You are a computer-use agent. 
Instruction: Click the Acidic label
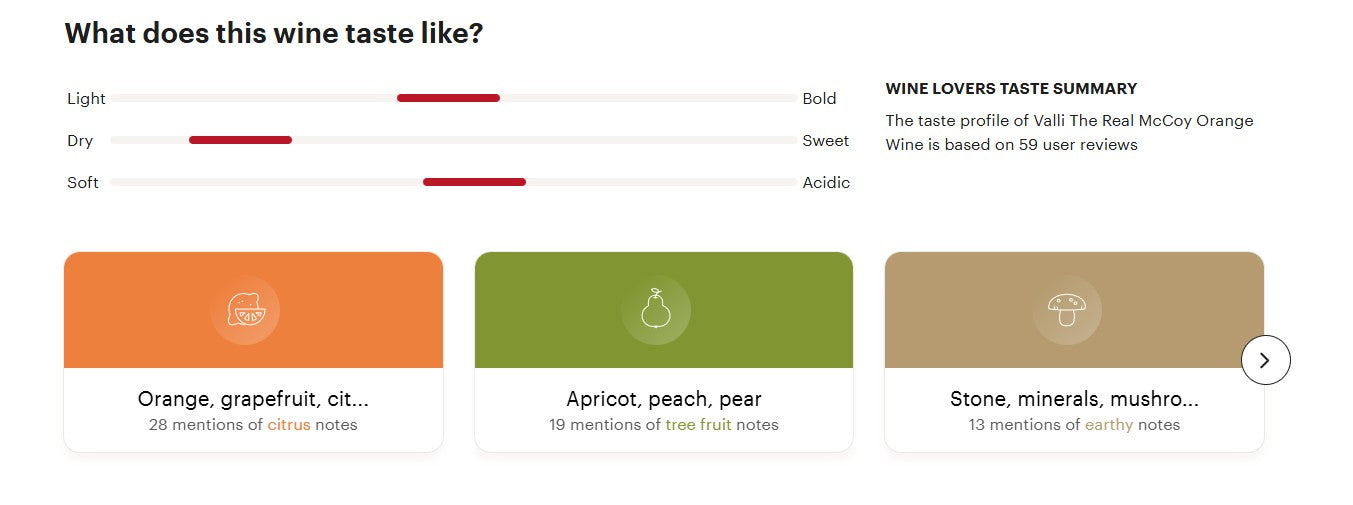(826, 182)
